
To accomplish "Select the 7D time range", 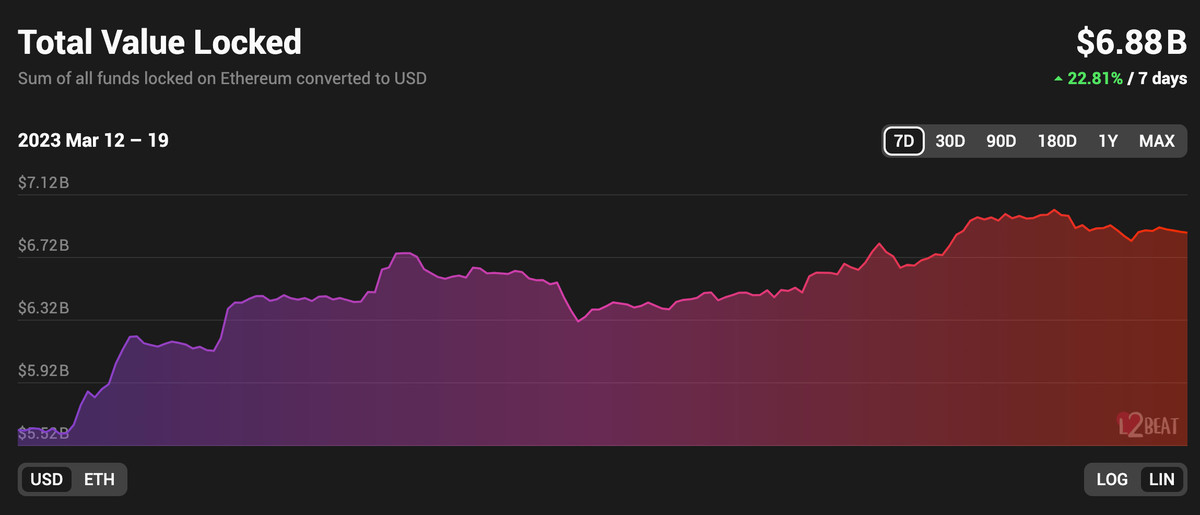I will tap(904, 141).
